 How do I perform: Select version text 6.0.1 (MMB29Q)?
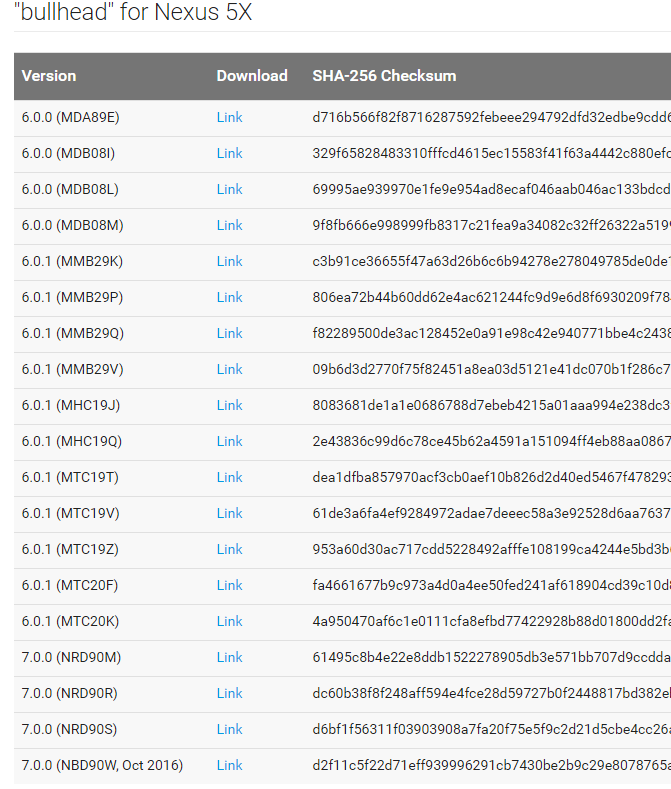pyautogui.click(x=72, y=333)
